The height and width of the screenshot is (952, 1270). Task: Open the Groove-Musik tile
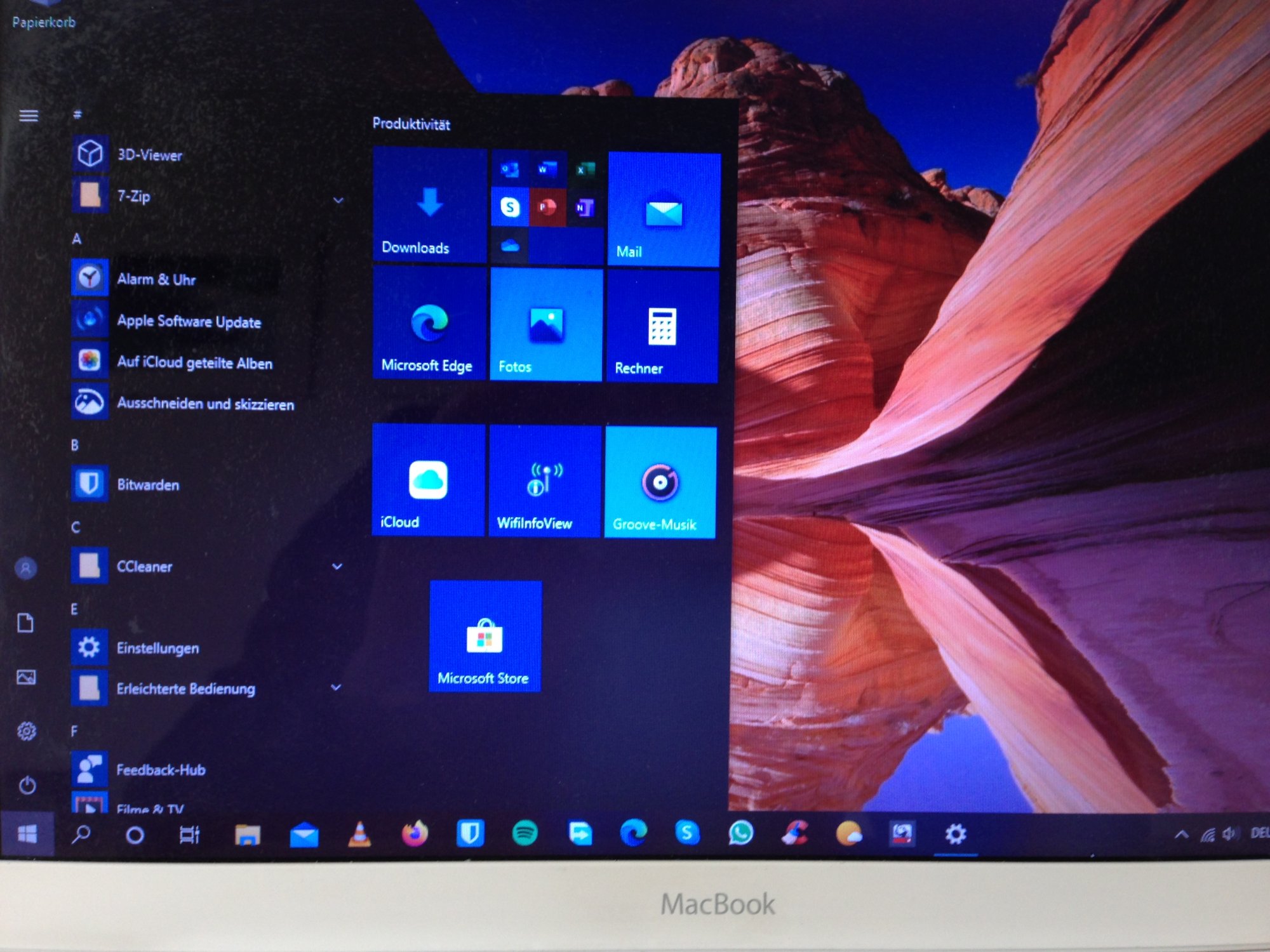pos(660,482)
